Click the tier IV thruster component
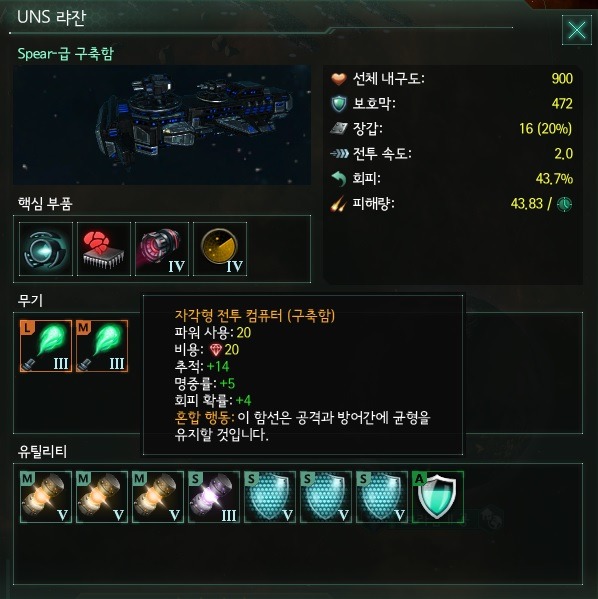598x599 pixels. [162, 249]
